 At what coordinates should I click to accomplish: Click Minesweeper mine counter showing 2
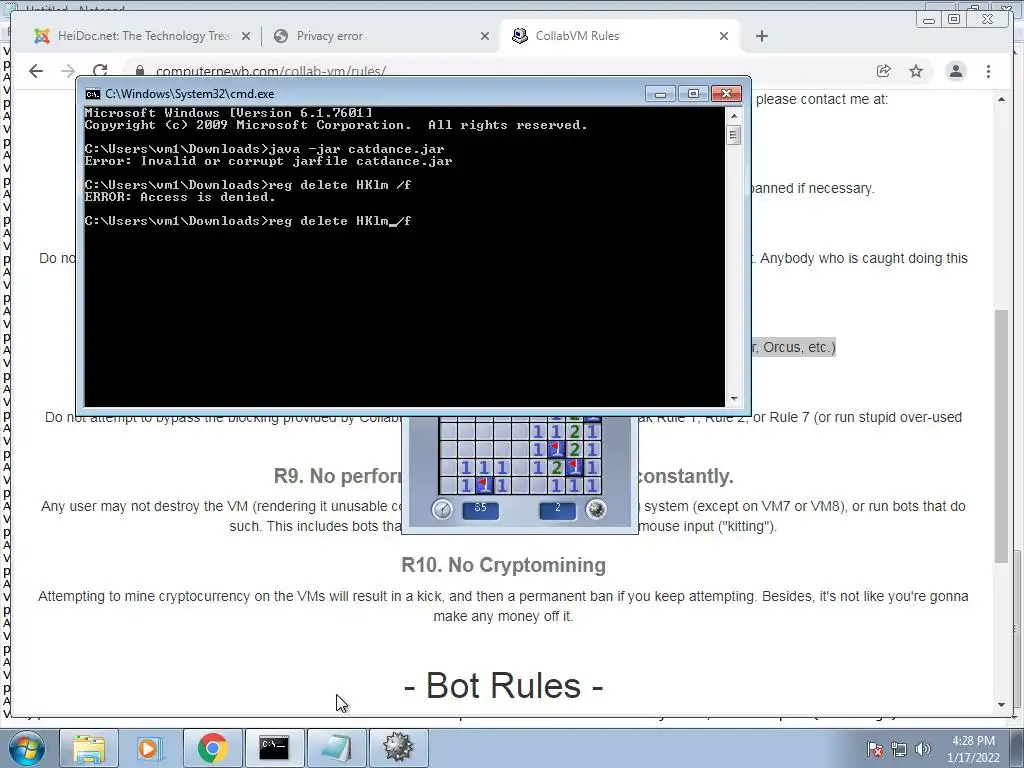tap(558, 509)
